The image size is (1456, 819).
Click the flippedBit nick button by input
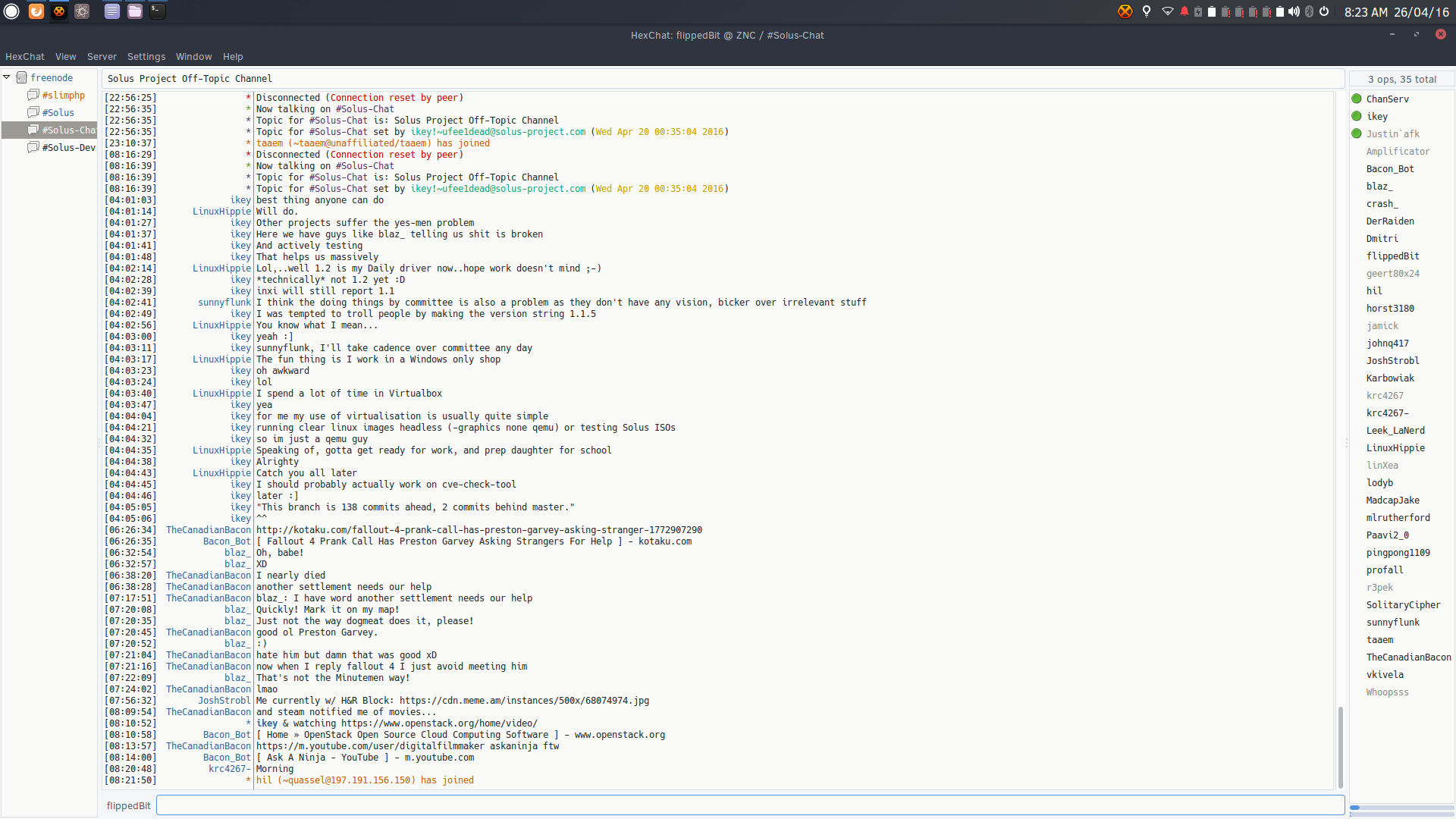pyautogui.click(x=128, y=805)
